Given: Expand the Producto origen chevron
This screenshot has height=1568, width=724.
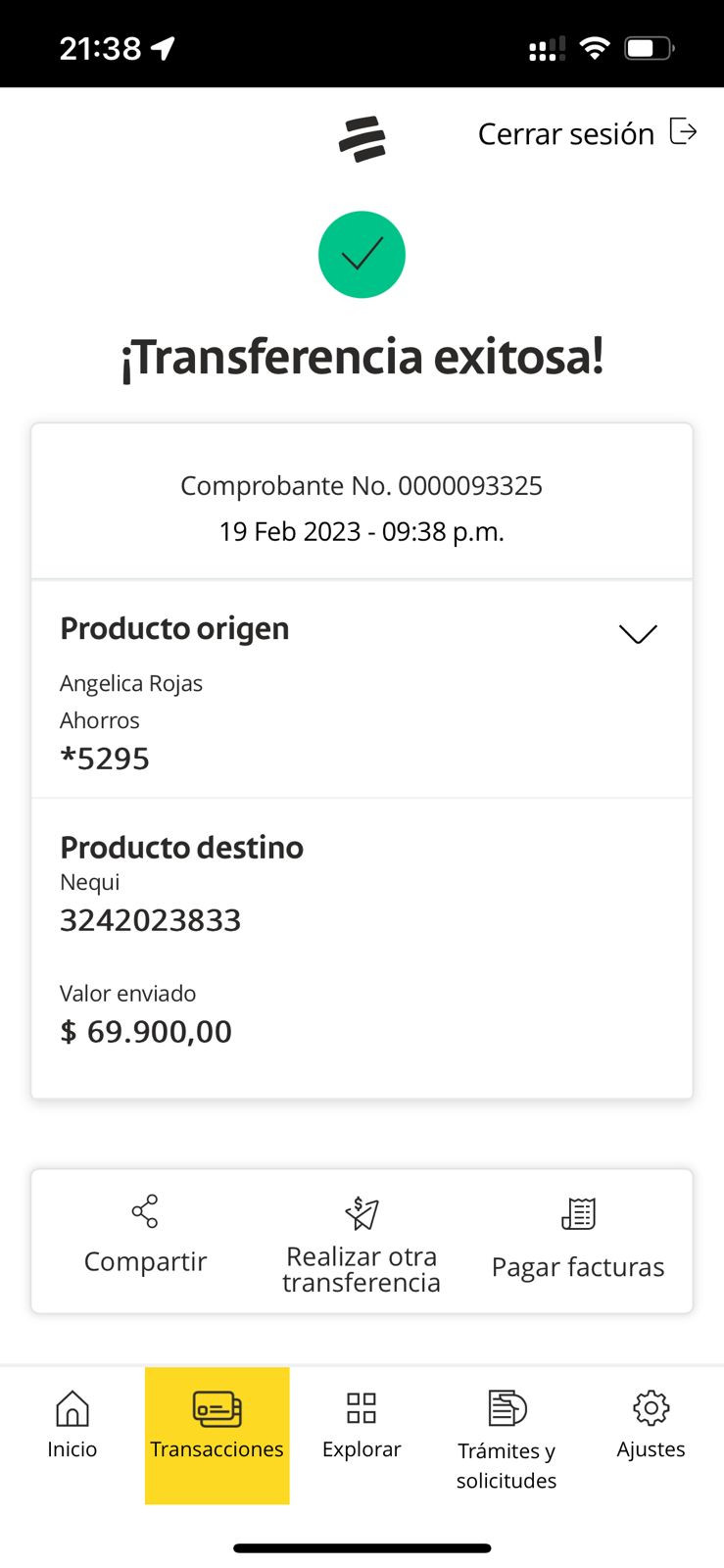Looking at the screenshot, I should [638, 634].
